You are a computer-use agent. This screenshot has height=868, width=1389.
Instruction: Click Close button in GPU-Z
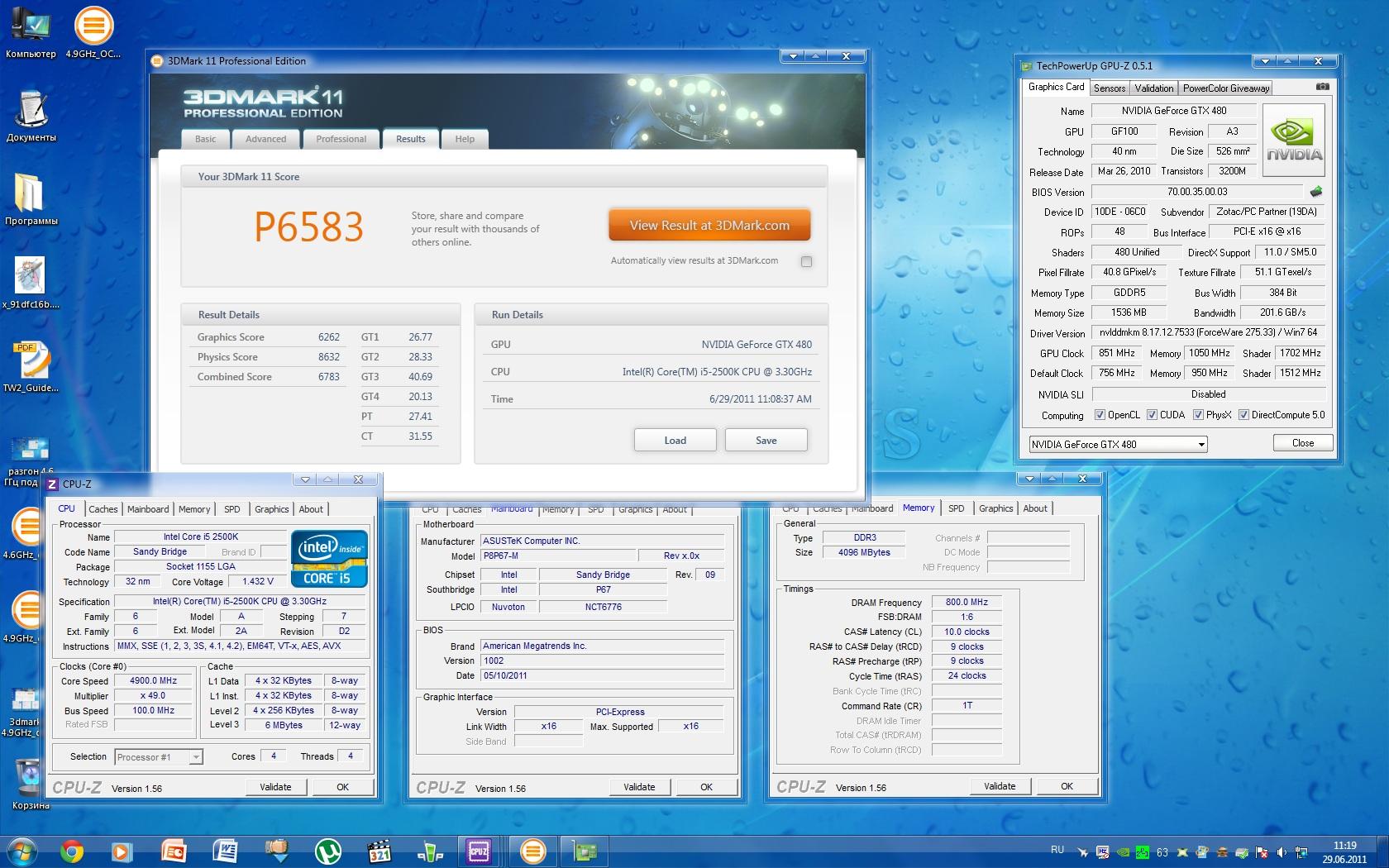coord(1303,443)
